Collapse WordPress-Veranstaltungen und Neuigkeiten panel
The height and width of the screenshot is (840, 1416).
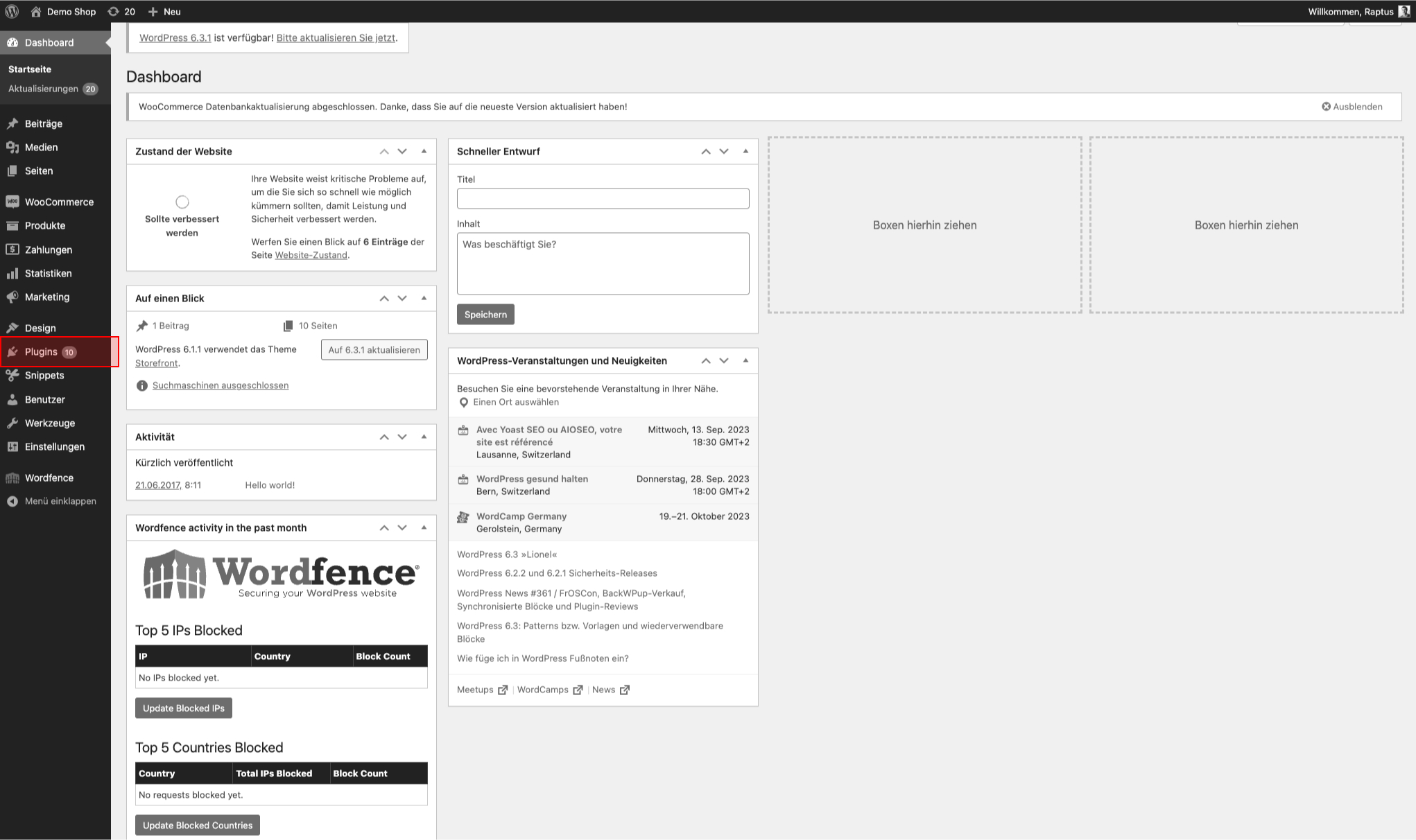[745, 360]
